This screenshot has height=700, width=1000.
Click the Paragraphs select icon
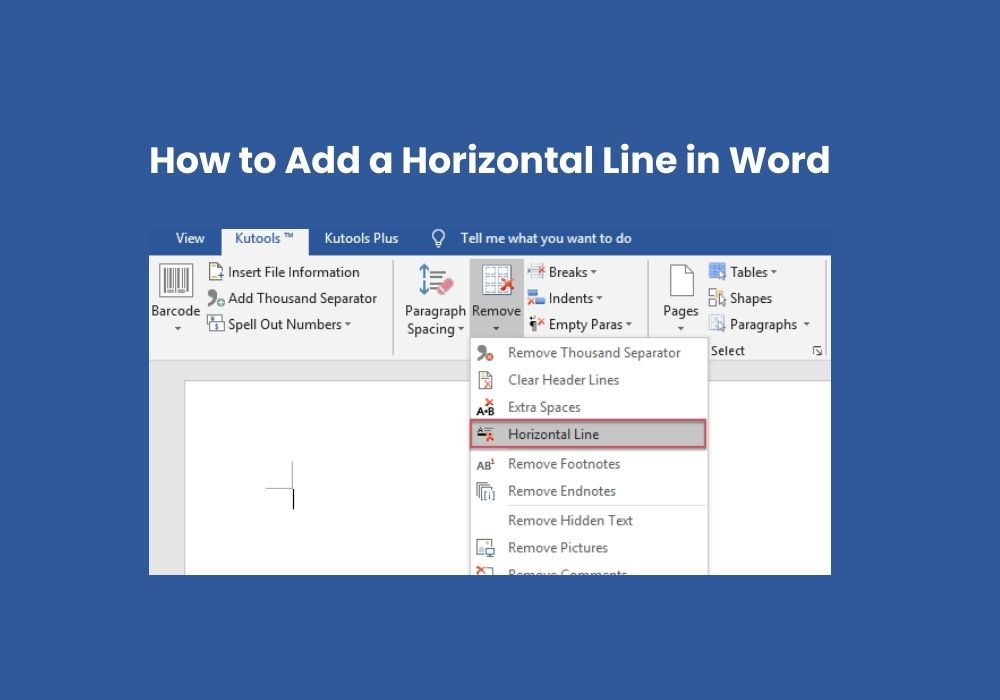[717, 324]
